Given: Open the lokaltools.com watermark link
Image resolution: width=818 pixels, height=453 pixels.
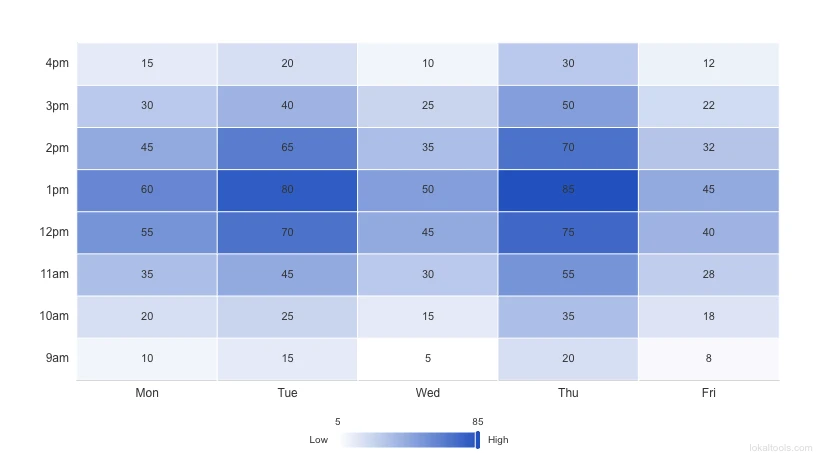Looking at the screenshot, I should click(x=778, y=446).
